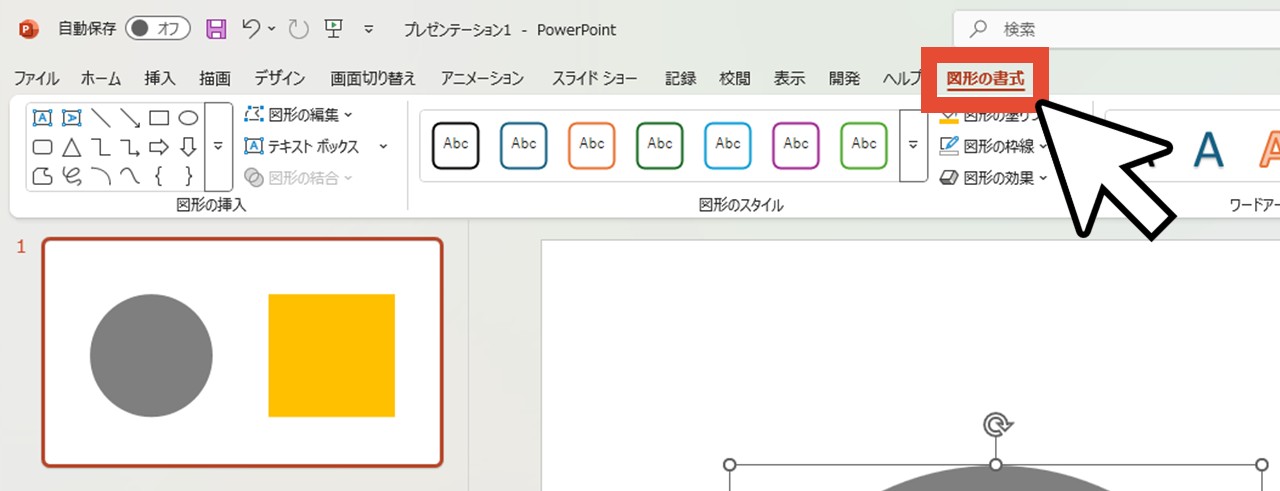Click the purple Save icon

tap(215, 29)
